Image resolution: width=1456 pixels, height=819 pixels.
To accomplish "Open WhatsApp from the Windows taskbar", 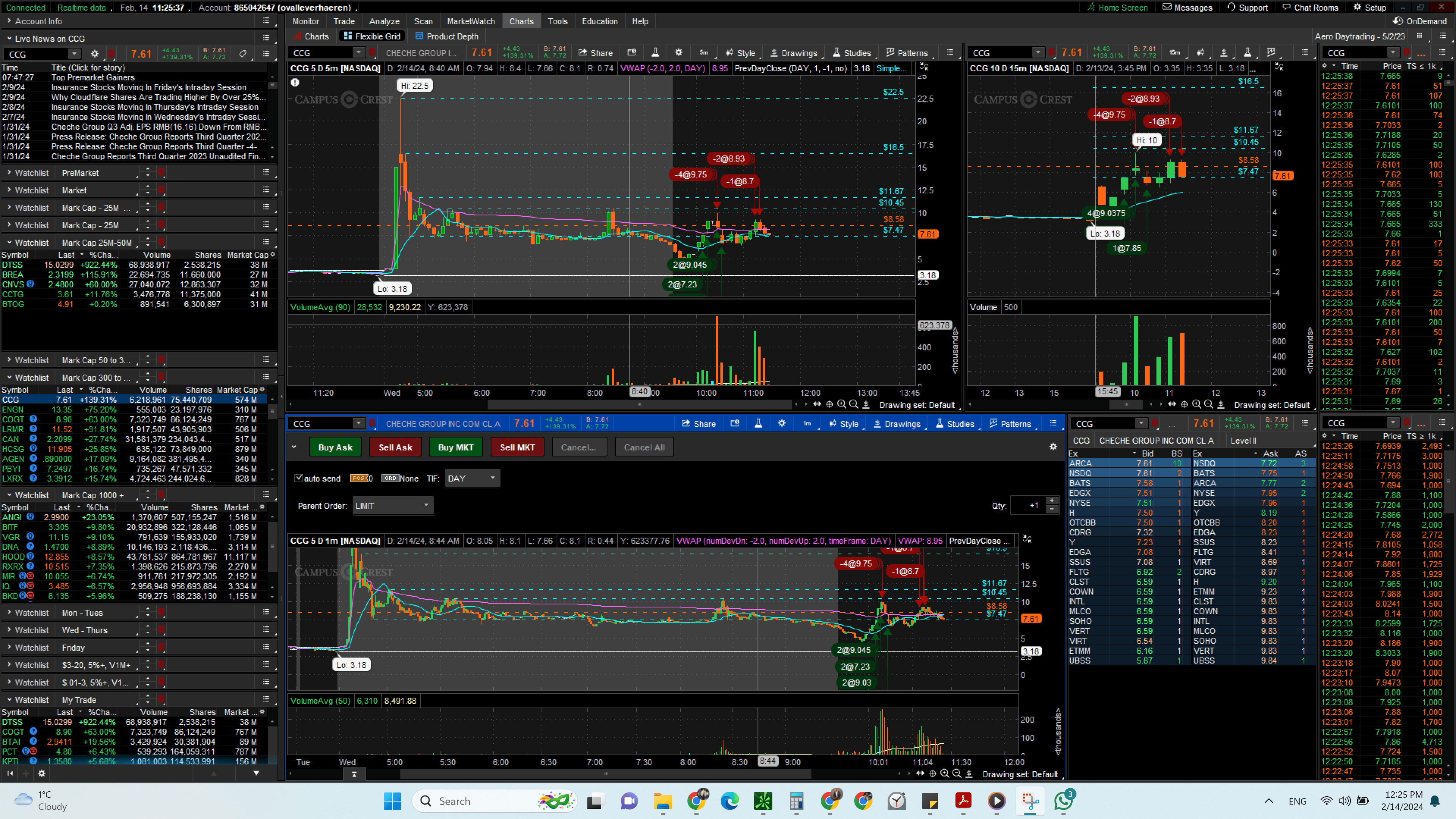I will click(1063, 800).
